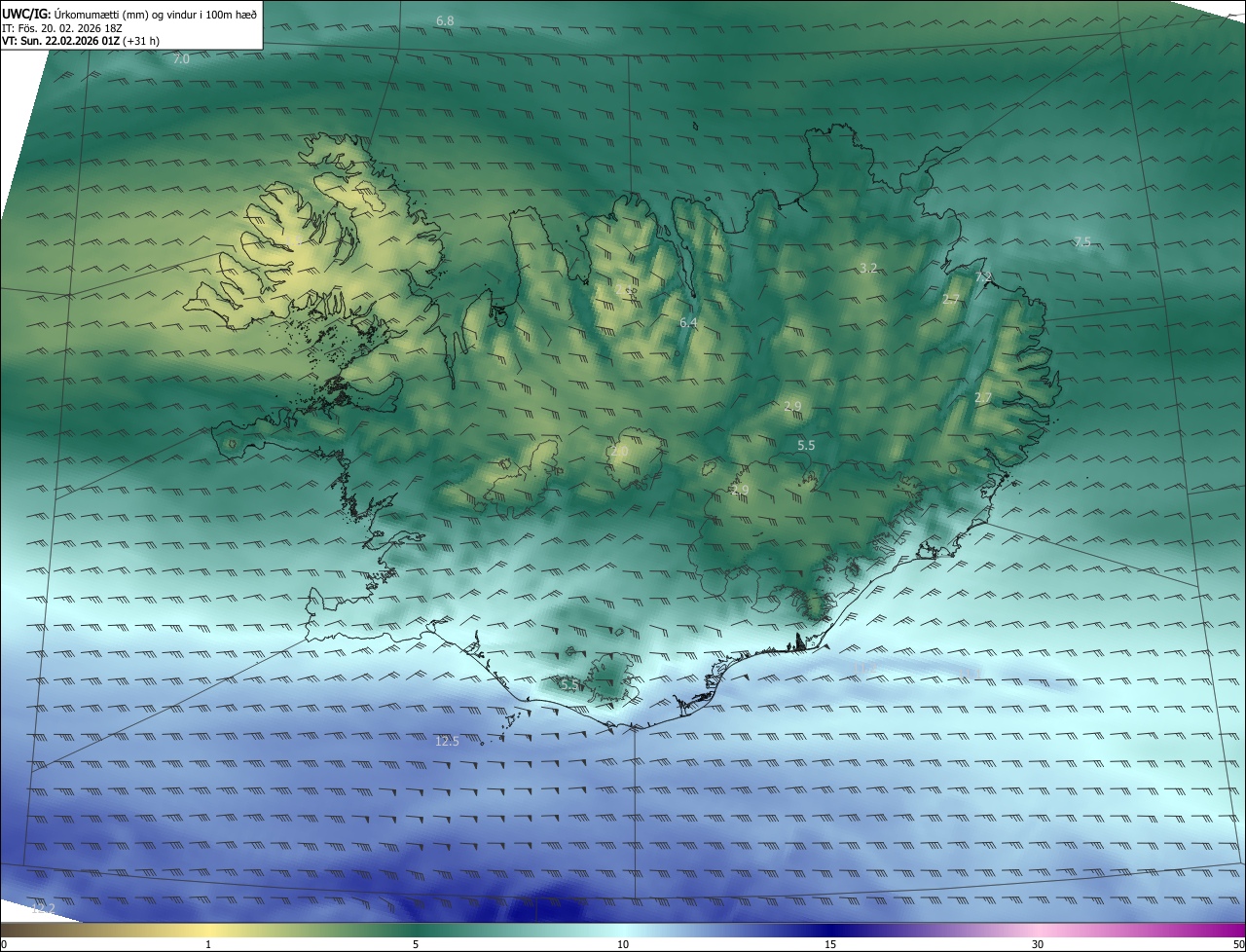Click the 7.2 value label on the map
Viewport: 1246px width, 952px height.
(983, 277)
